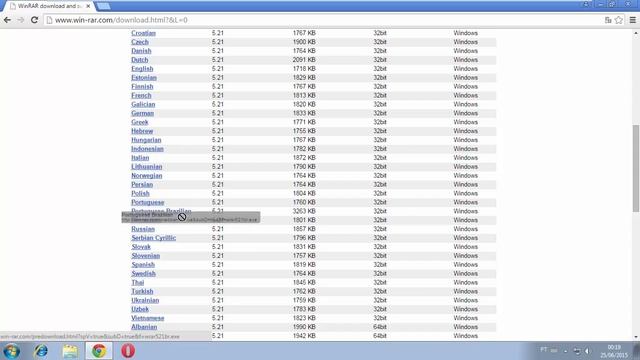Click the 2091 KB size cell

[x=304, y=60]
